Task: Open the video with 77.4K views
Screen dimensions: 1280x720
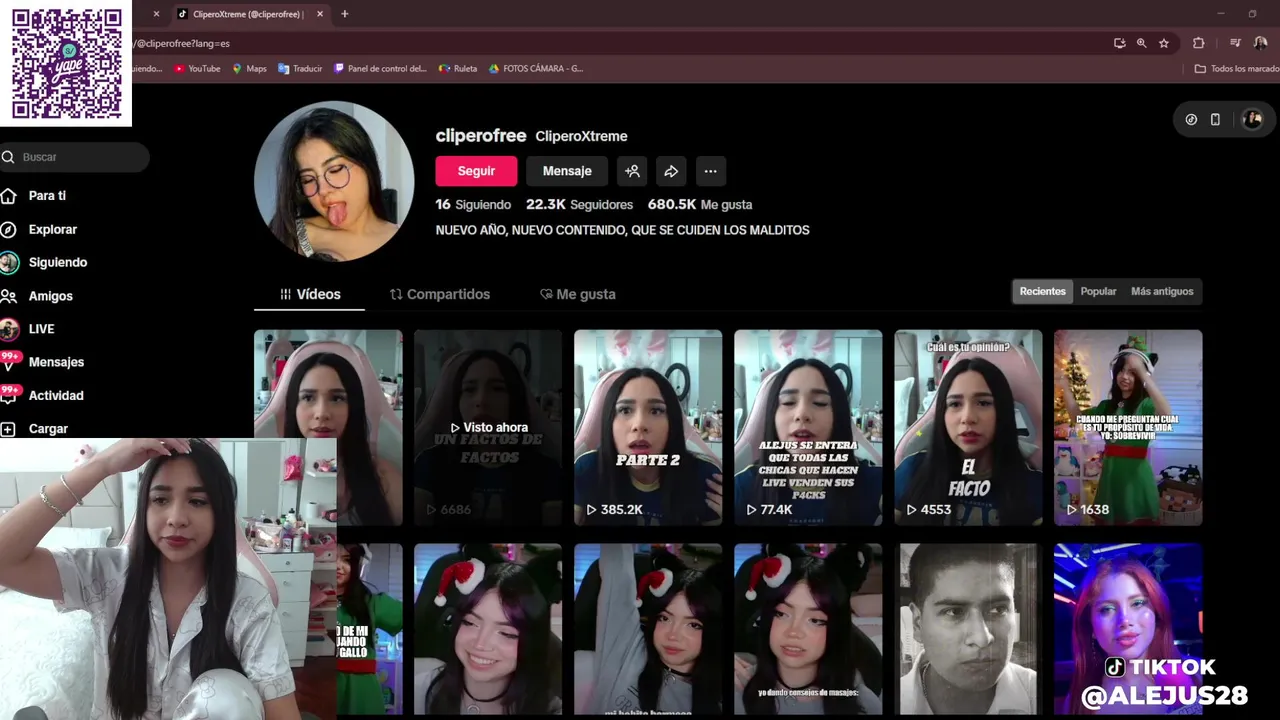Action: coord(808,427)
